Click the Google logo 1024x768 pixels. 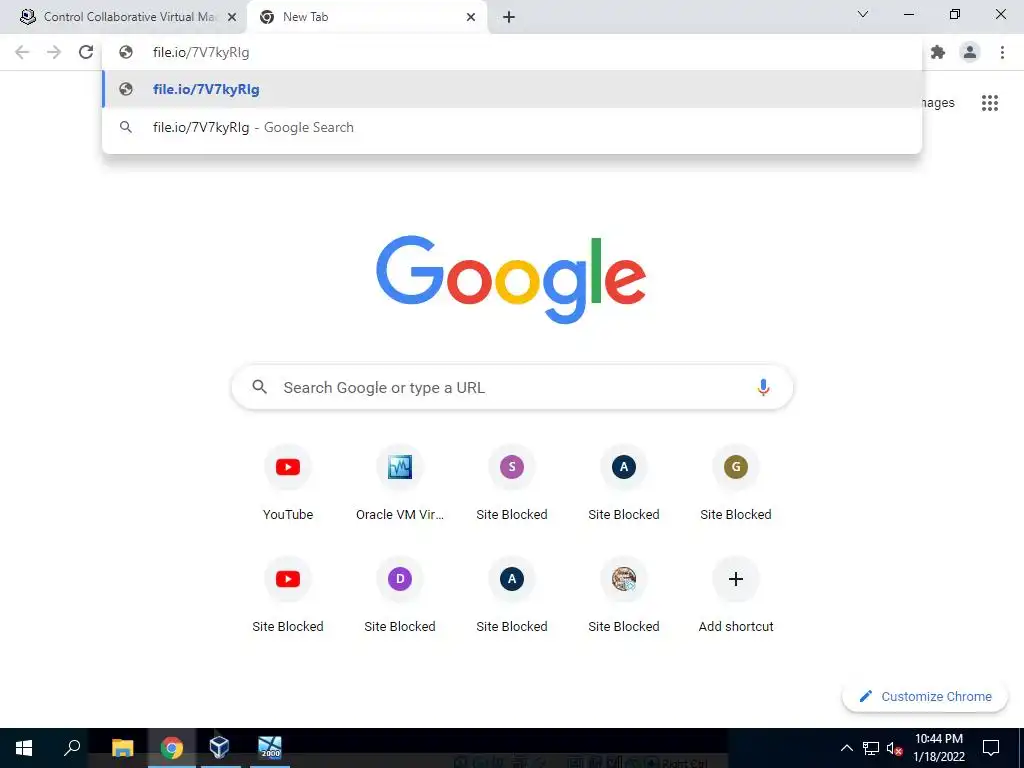tap(511, 280)
